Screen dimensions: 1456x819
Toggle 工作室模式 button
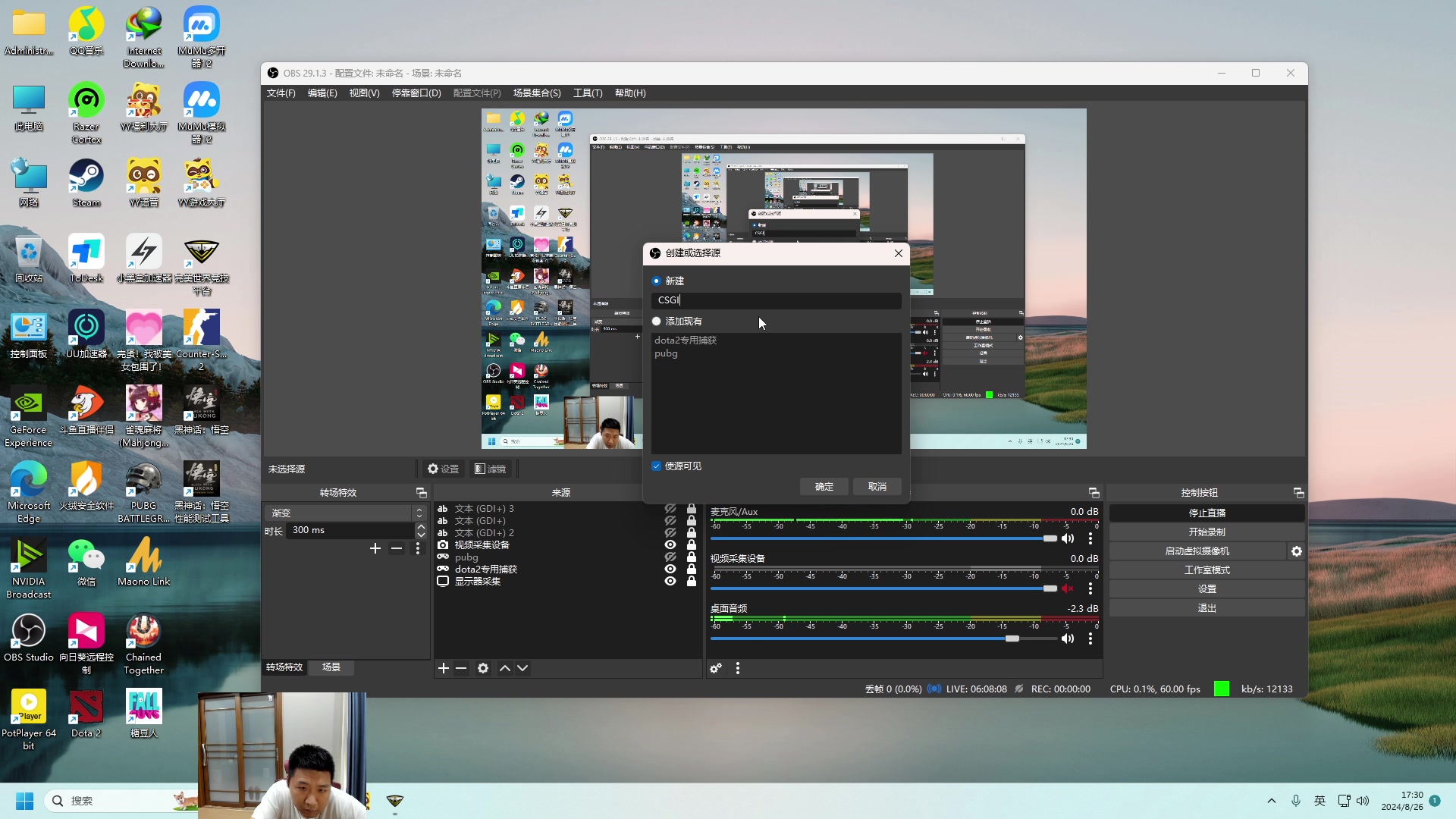(1207, 570)
